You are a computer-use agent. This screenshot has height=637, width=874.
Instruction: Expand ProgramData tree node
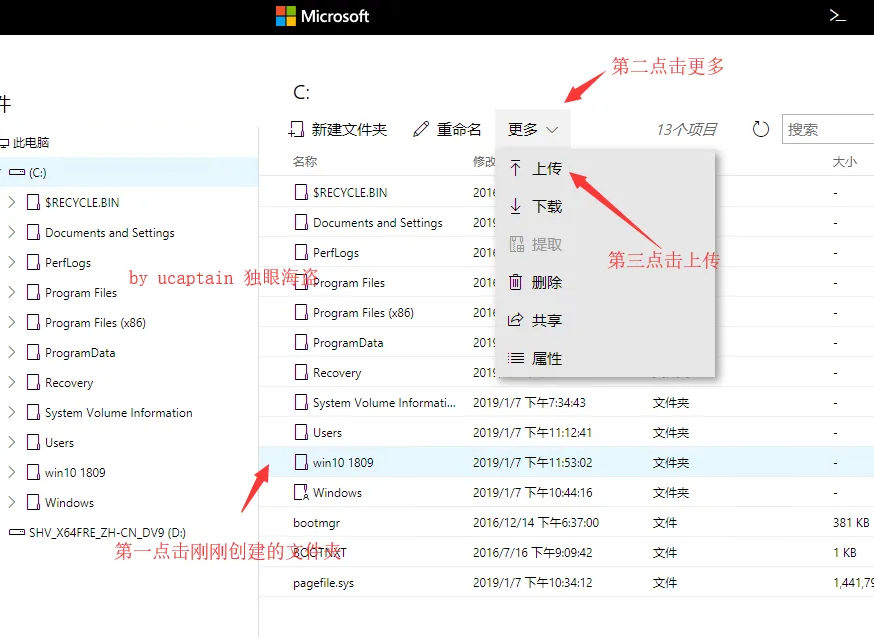pyautogui.click(x=12, y=352)
